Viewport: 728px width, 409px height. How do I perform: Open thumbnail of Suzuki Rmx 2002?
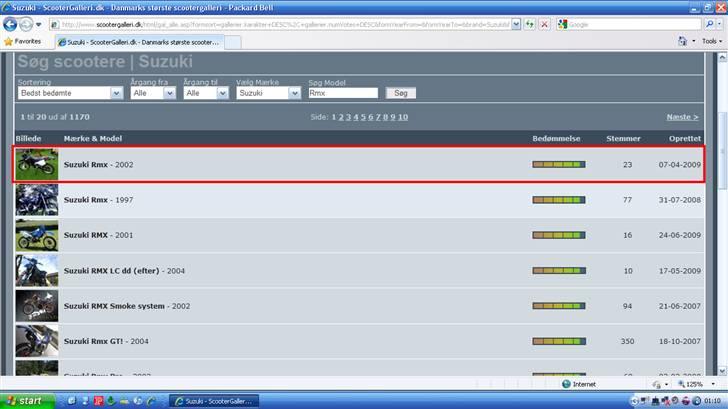[x=36, y=164]
